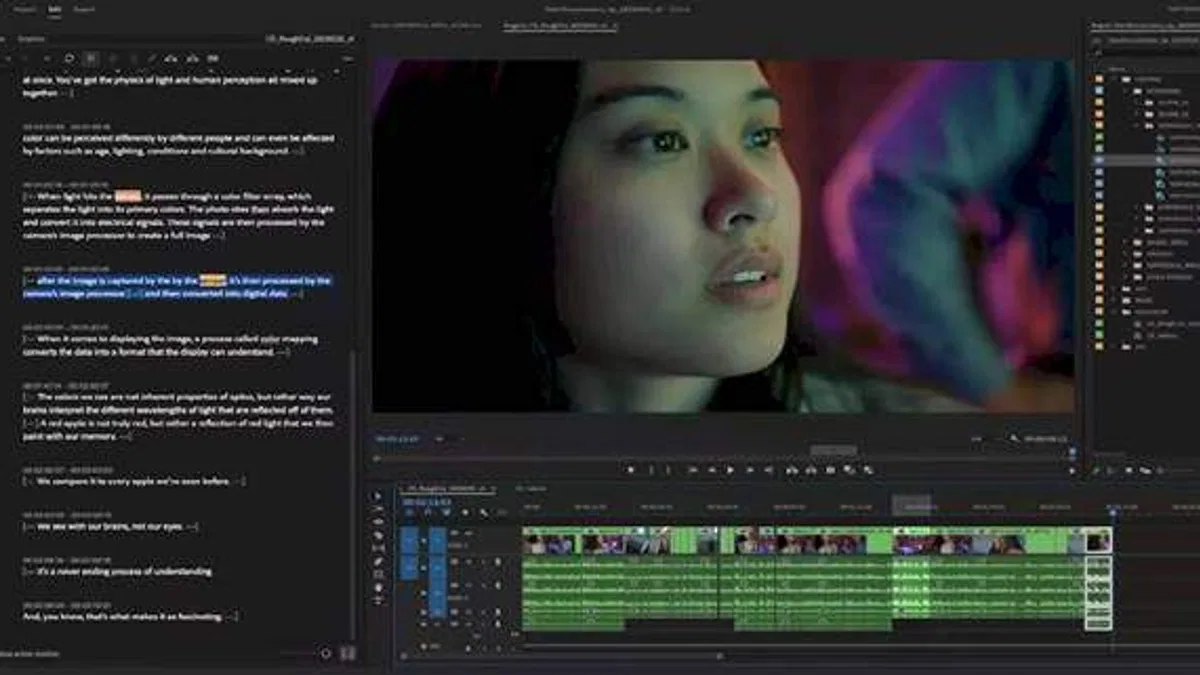
Task: Select the Program monitor tab
Action: tap(558, 25)
